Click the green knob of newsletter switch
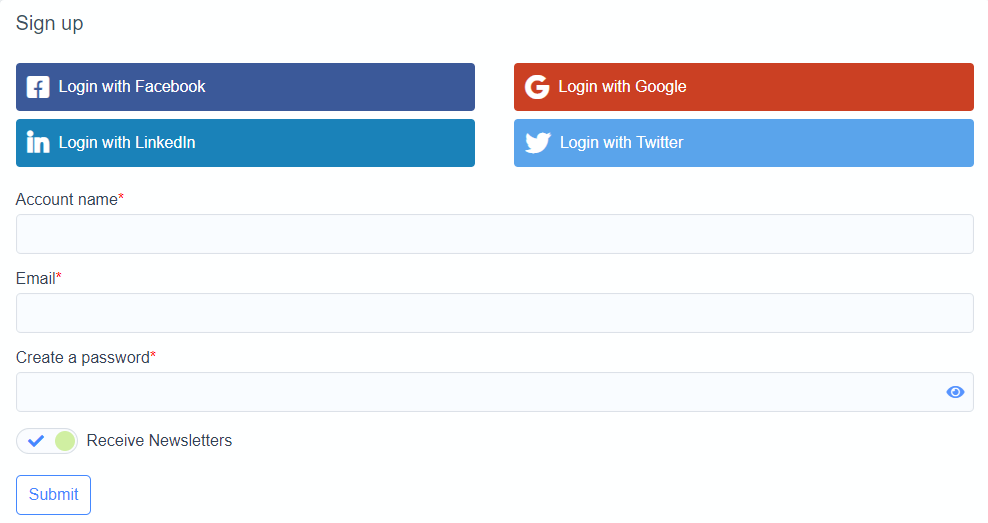The height and width of the screenshot is (523, 988). point(65,441)
